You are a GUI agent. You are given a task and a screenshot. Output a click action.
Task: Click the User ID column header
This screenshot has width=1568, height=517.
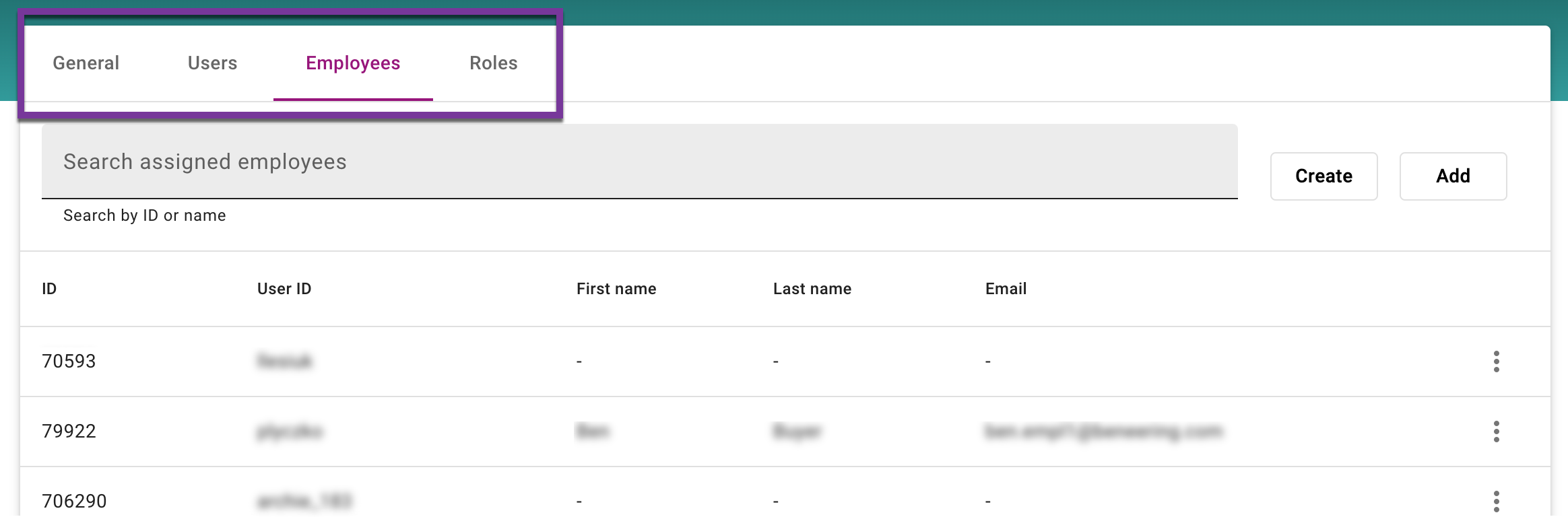point(284,289)
